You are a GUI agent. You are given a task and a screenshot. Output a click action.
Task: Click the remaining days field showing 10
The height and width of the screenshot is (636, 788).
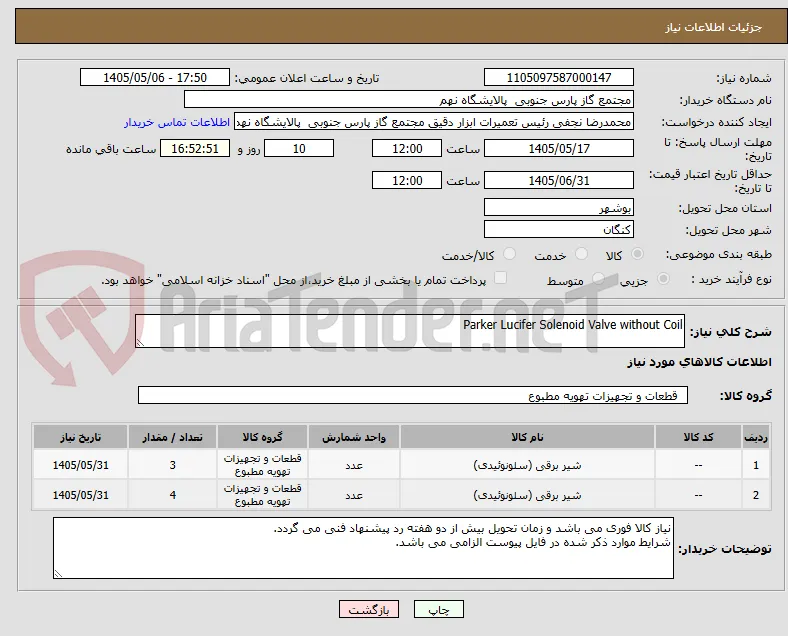point(299,148)
